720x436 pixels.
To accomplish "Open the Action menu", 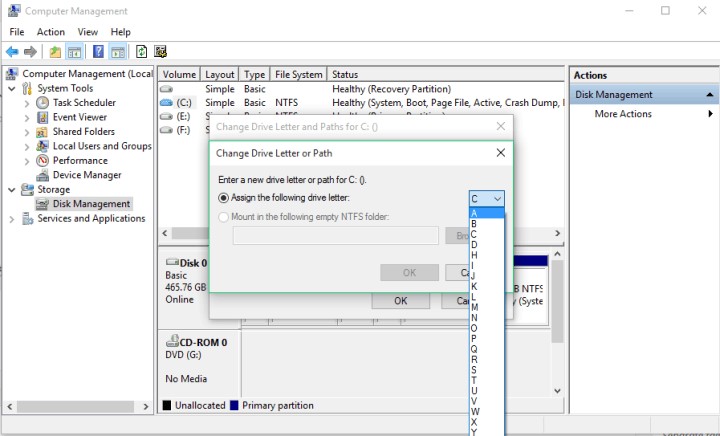I will point(51,32).
